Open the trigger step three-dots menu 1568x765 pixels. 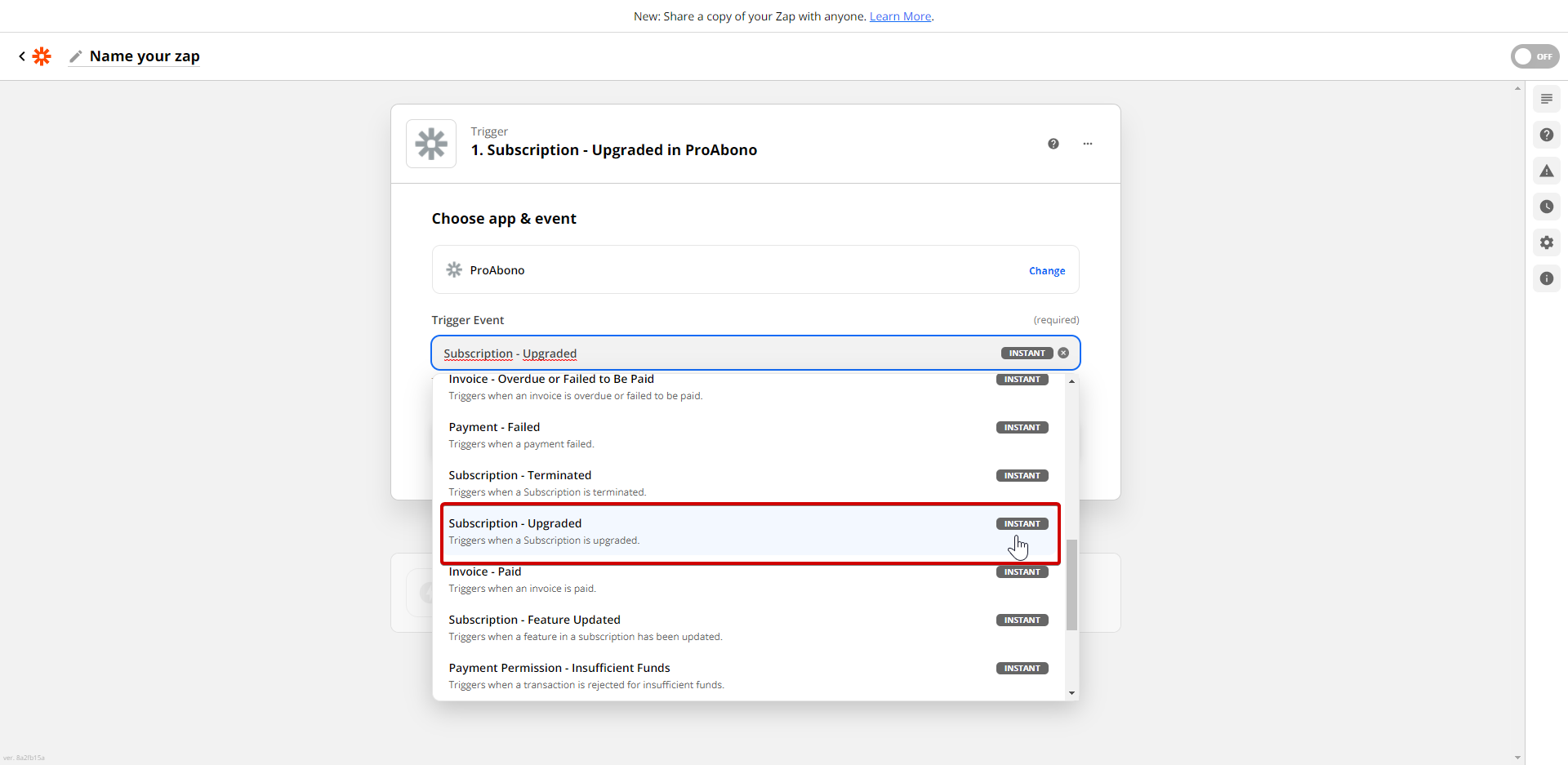[x=1088, y=144]
